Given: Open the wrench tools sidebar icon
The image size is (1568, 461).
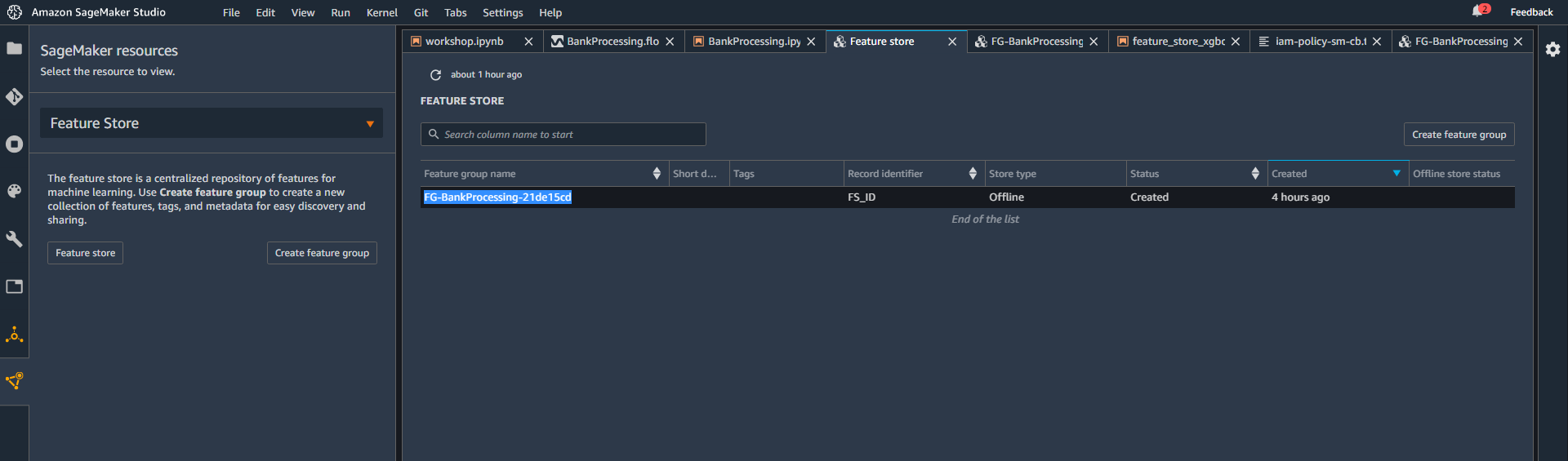Looking at the screenshot, I should 14,238.
